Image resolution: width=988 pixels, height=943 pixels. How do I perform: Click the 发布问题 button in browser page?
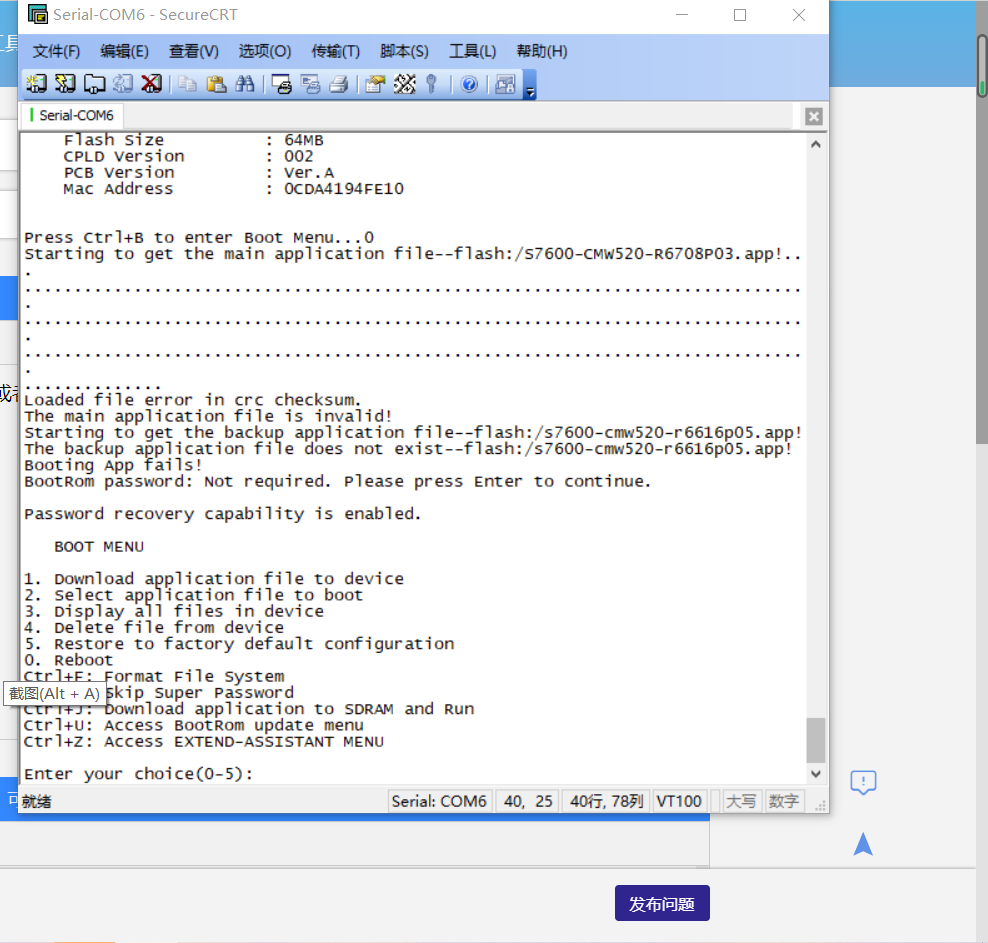(x=662, y=903)
